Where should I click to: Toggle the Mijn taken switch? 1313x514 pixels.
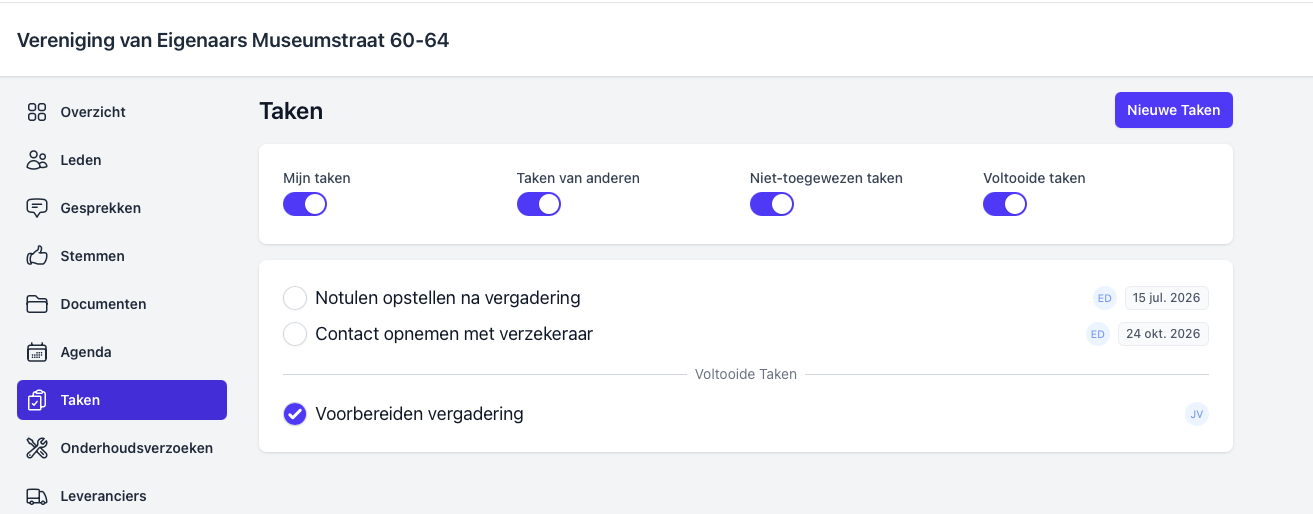(305, 204)
